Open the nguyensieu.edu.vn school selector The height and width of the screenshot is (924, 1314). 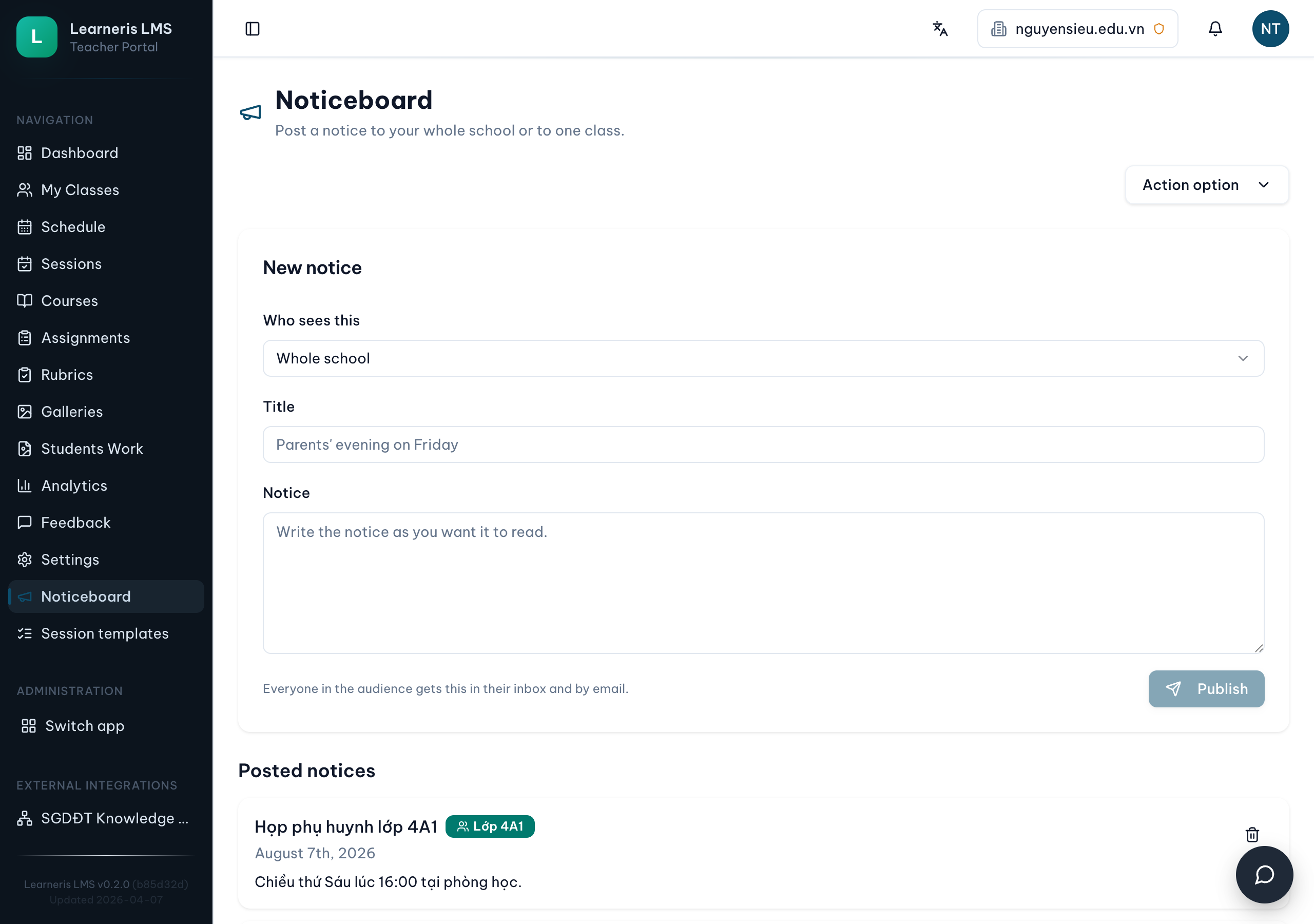click(1077, 29)
